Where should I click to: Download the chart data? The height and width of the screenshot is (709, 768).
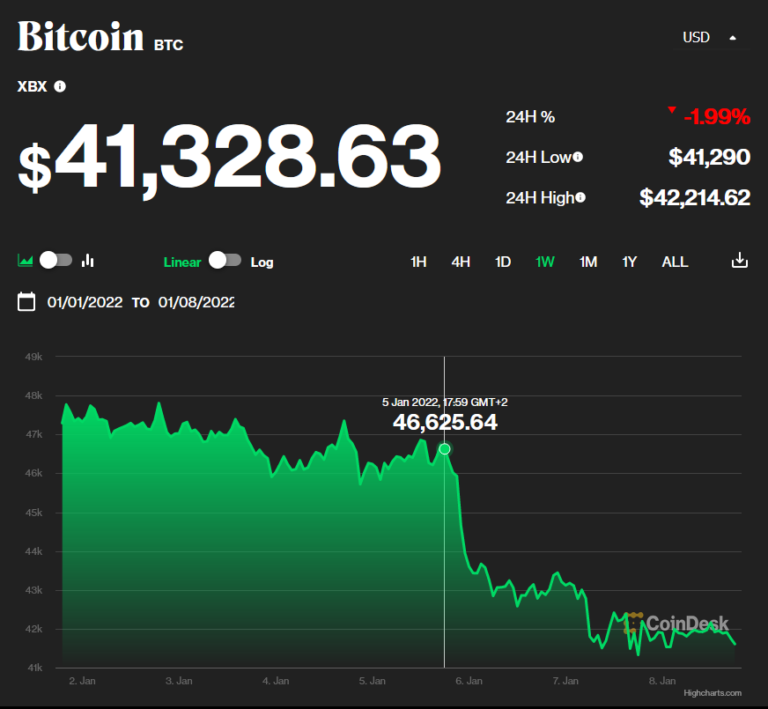(x=739, y=261)
